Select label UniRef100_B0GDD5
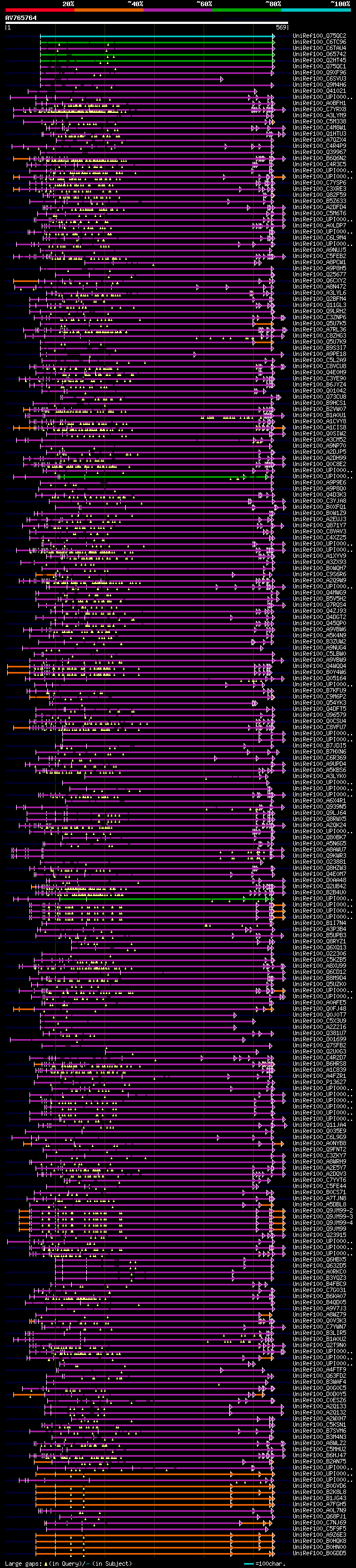The image size is (356, 1568). (x=319, y=1553)
